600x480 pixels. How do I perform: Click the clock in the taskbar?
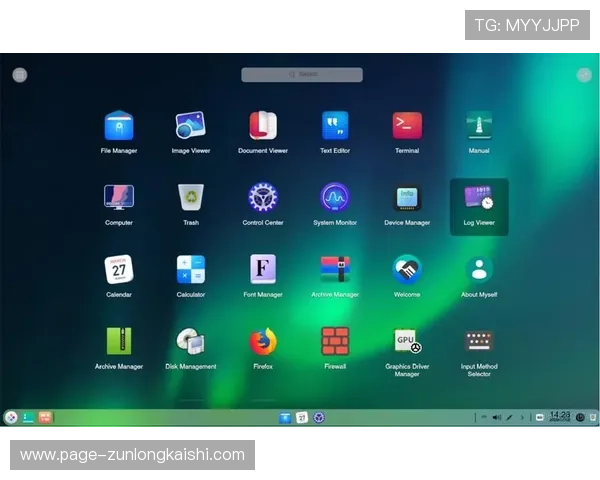560,416
